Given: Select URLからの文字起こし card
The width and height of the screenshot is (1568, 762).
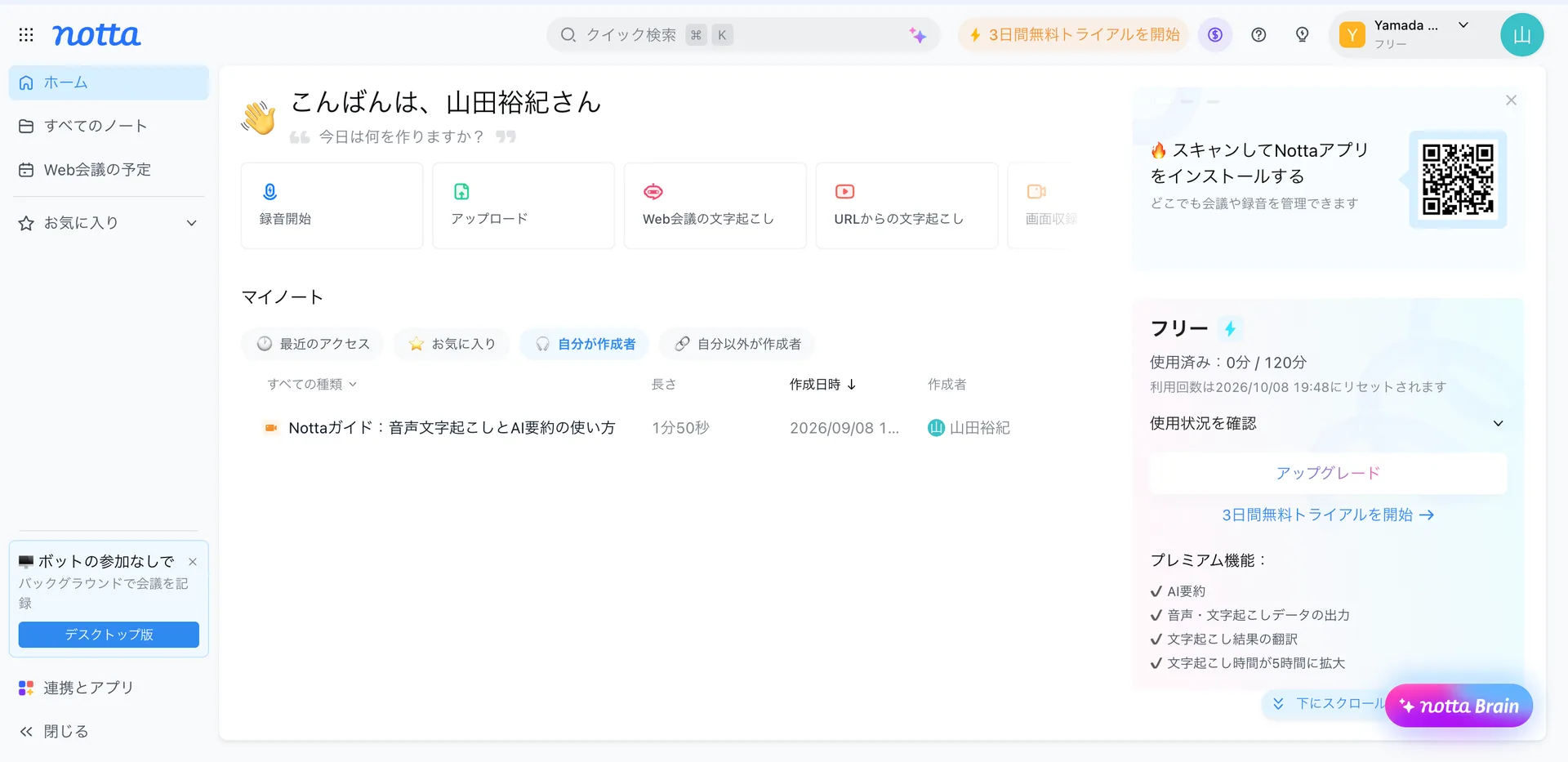Looking at the screenshot, I should point(906,205).
